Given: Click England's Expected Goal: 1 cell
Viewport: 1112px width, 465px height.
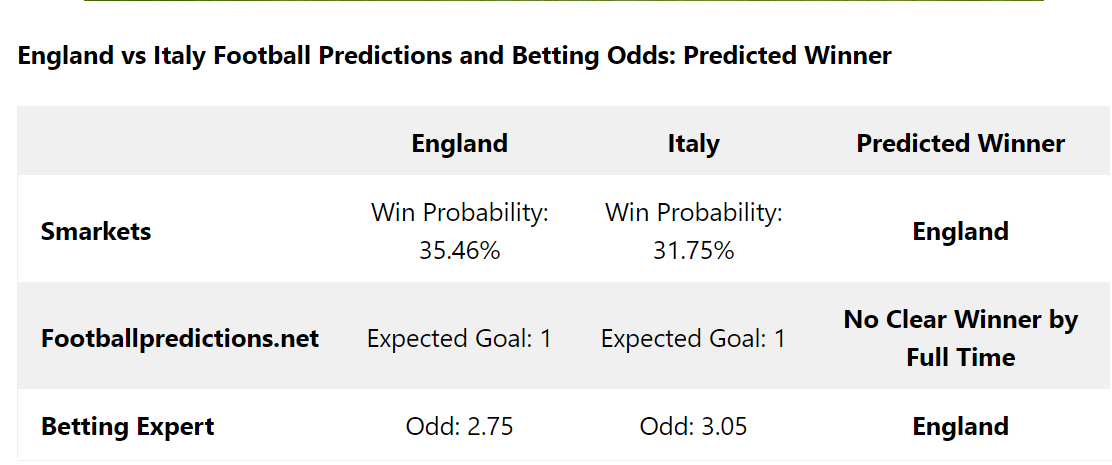Looking at the screenshot, I should 459,338.
